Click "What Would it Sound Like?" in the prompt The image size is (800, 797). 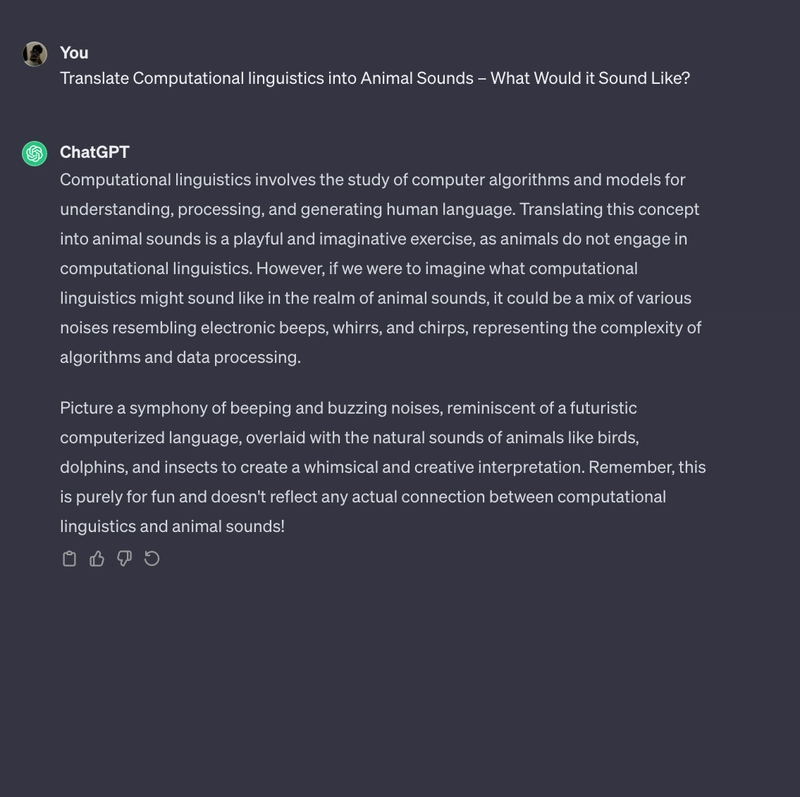(x=590, y=78)
